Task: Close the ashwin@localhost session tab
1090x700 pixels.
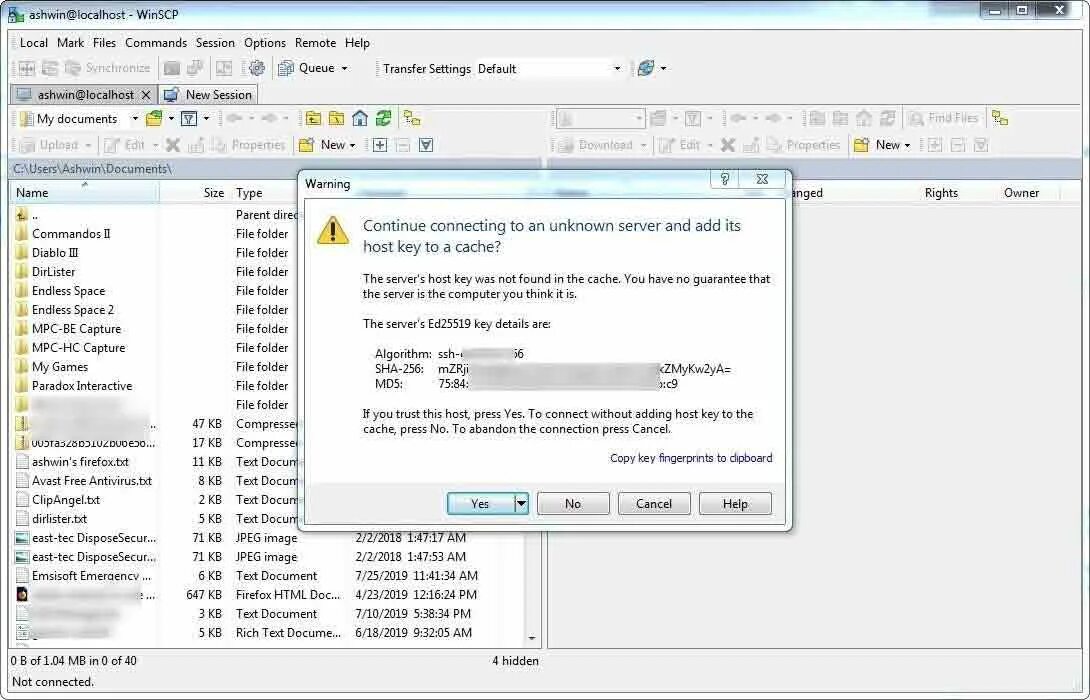Action: tap(145, 95)
